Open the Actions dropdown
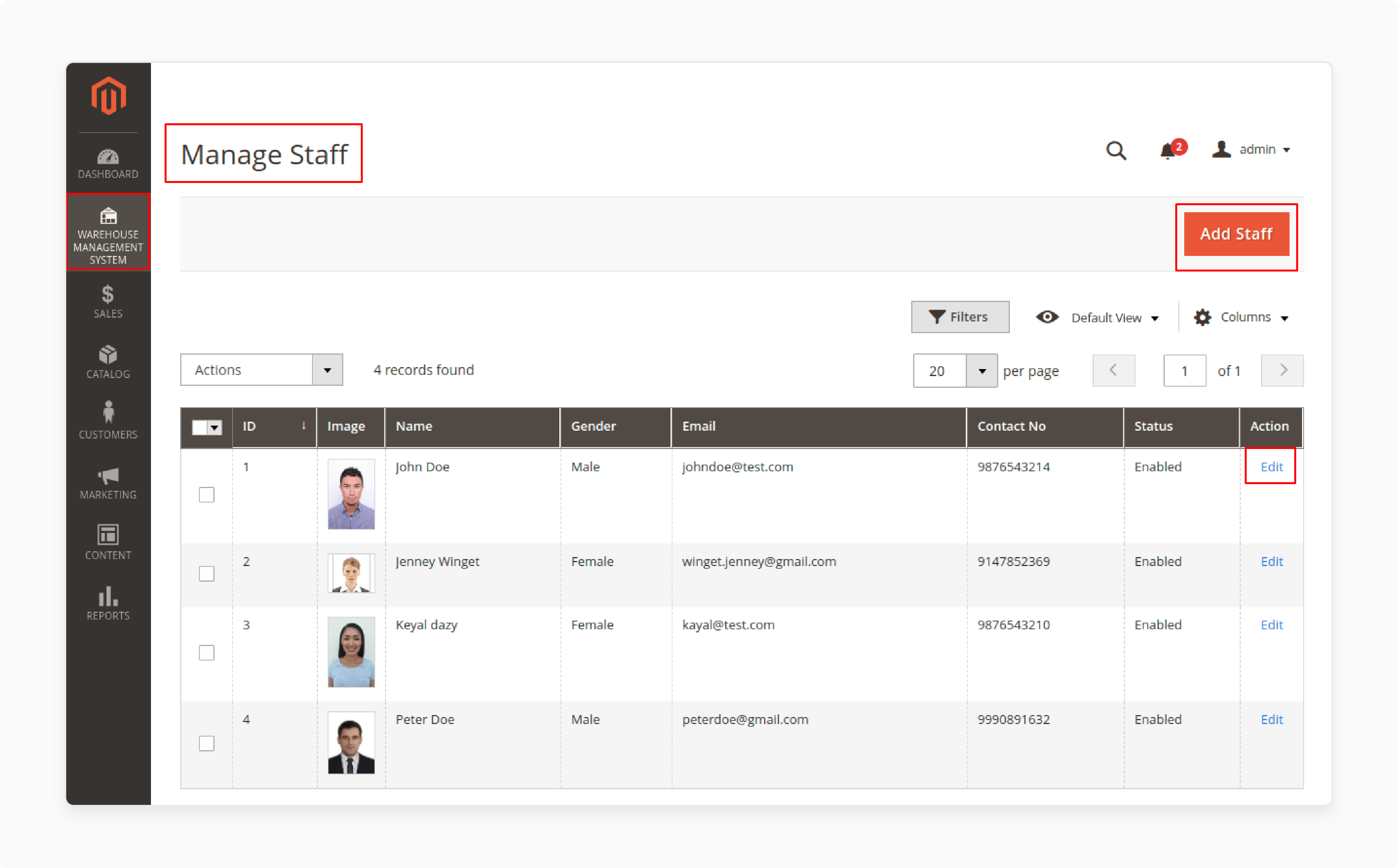Viewport: 1398px width, 868px height. 261,370
